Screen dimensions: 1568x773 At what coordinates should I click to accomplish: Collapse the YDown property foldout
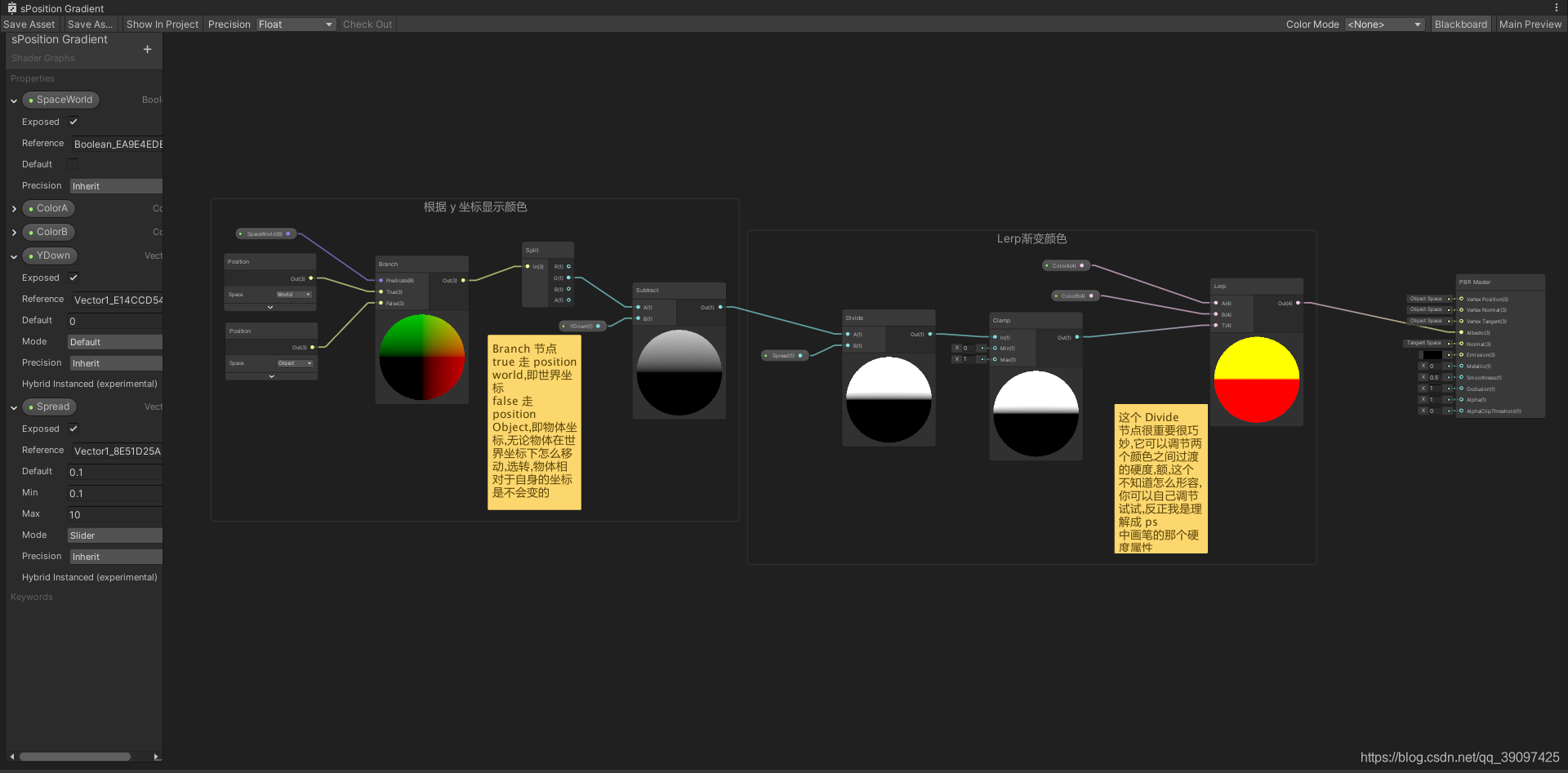(x=14, y=256)
